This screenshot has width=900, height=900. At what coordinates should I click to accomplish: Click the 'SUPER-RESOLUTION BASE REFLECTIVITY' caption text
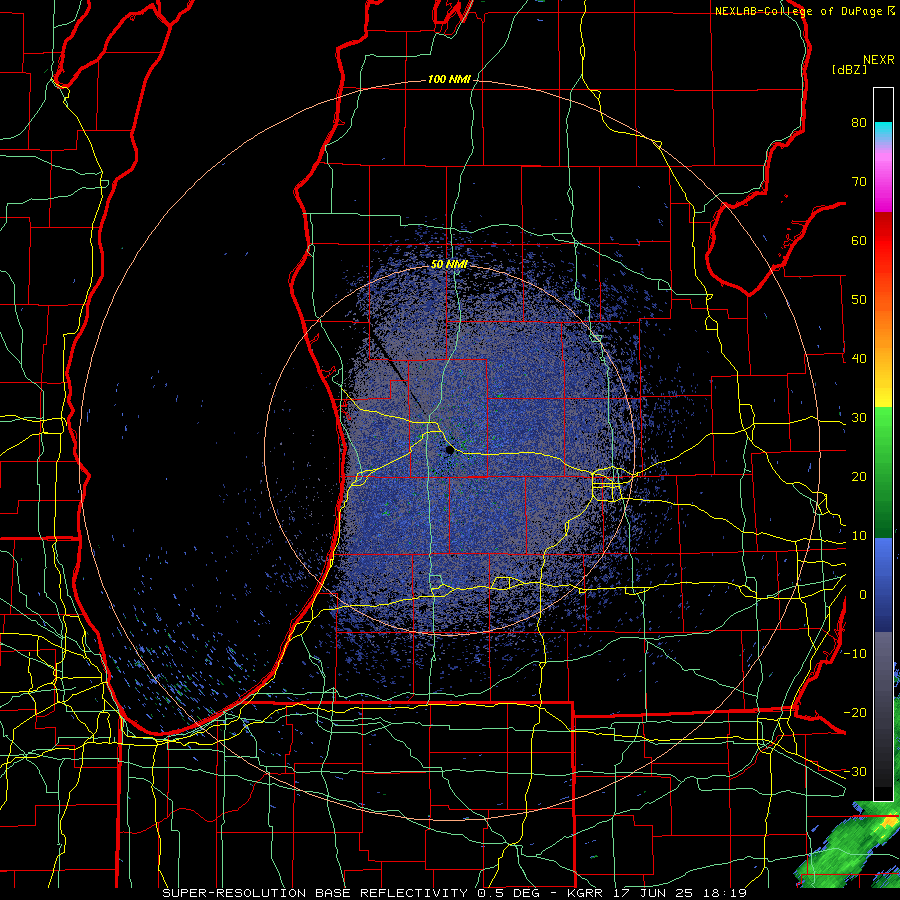[315, 893]
